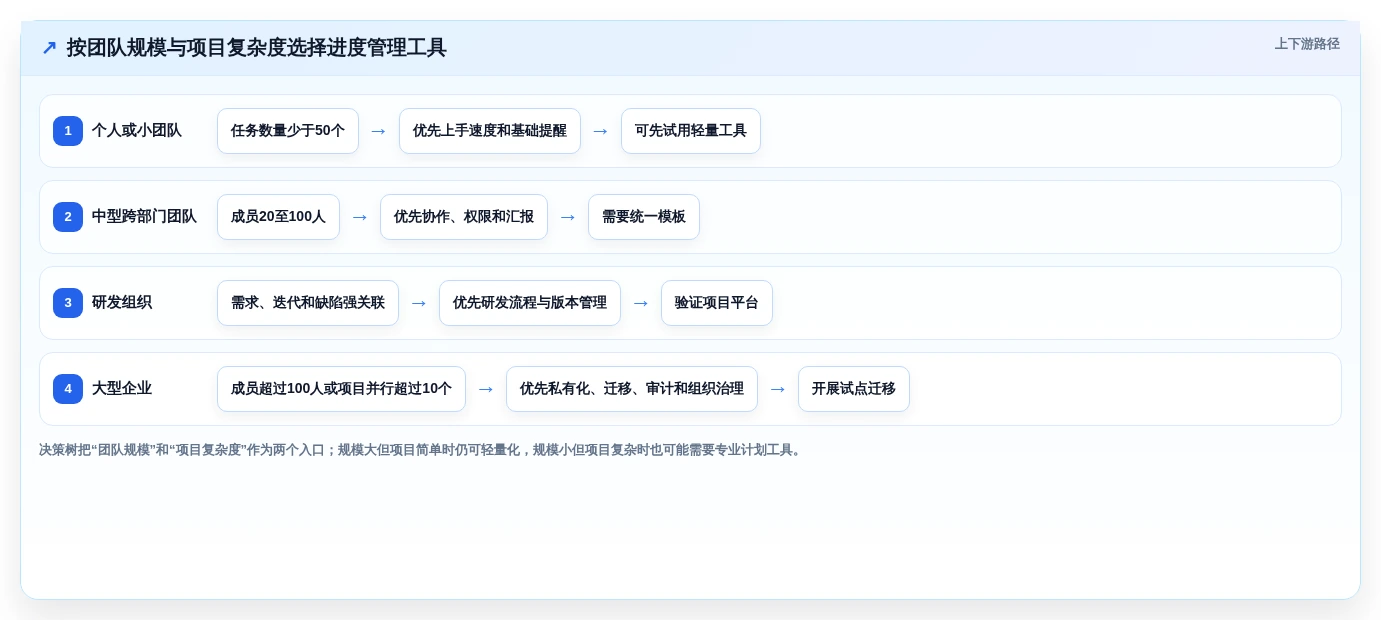Click the 个人或小团队 row label
Screen dimensions: 1381x620
coord(137,131)
